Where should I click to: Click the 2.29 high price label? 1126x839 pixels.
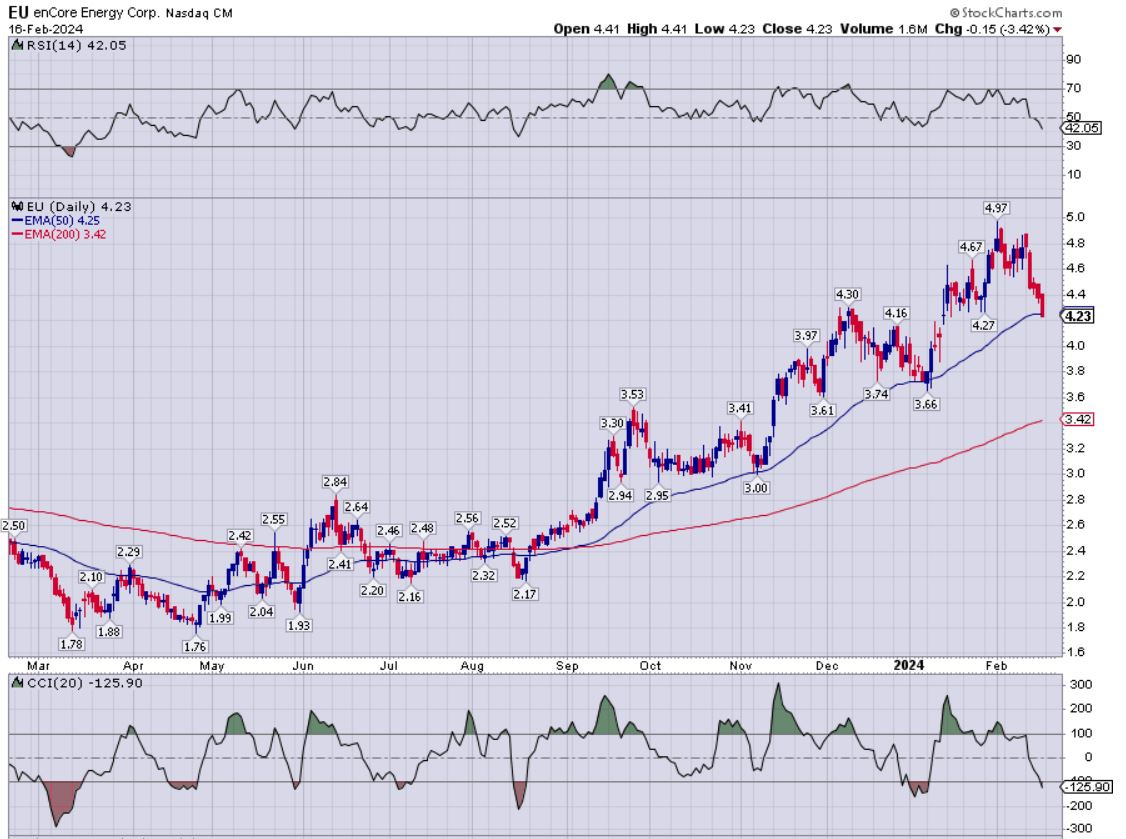click(129, 552)
